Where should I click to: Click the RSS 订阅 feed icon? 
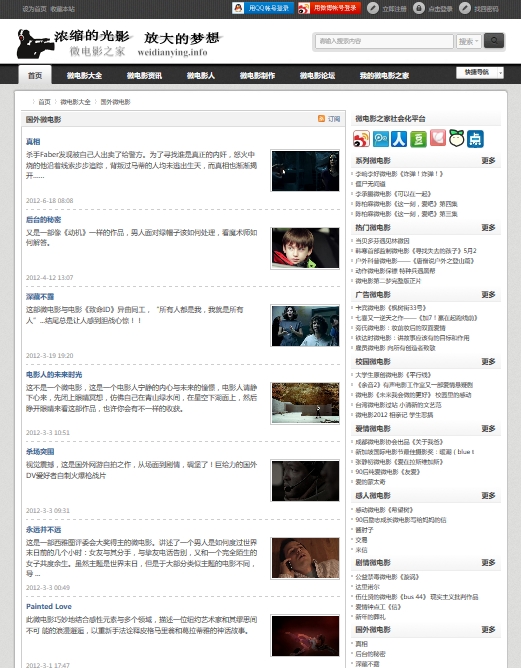click(322, 119)
